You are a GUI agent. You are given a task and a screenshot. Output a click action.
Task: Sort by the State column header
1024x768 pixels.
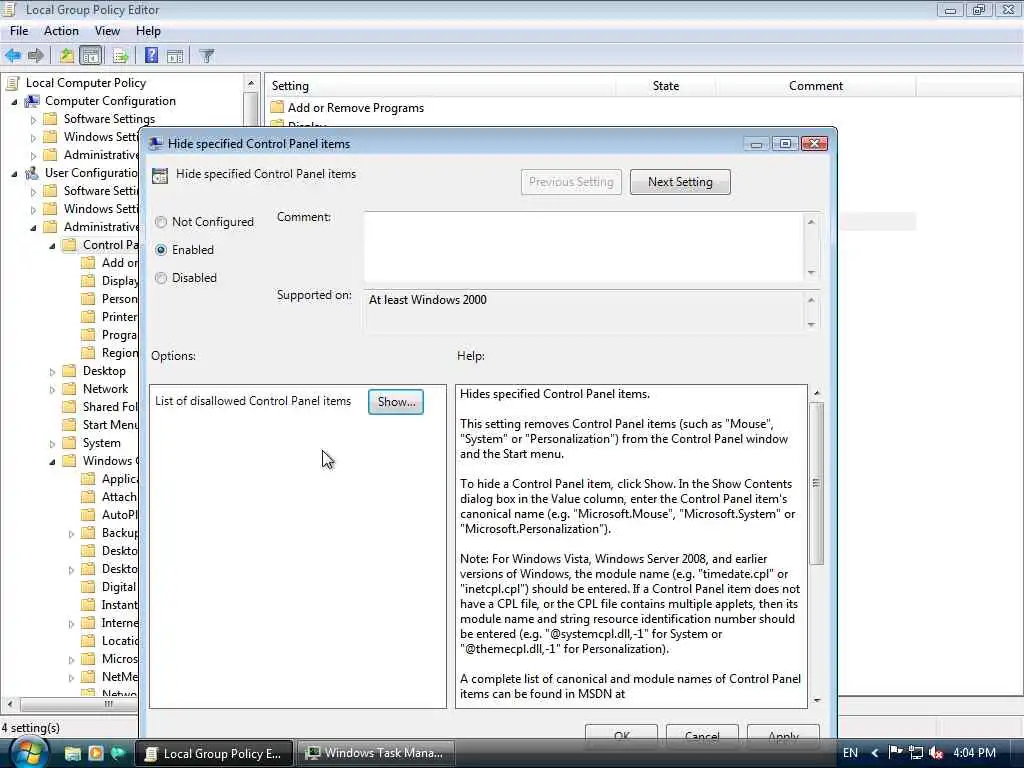click(x=665, y=86)
